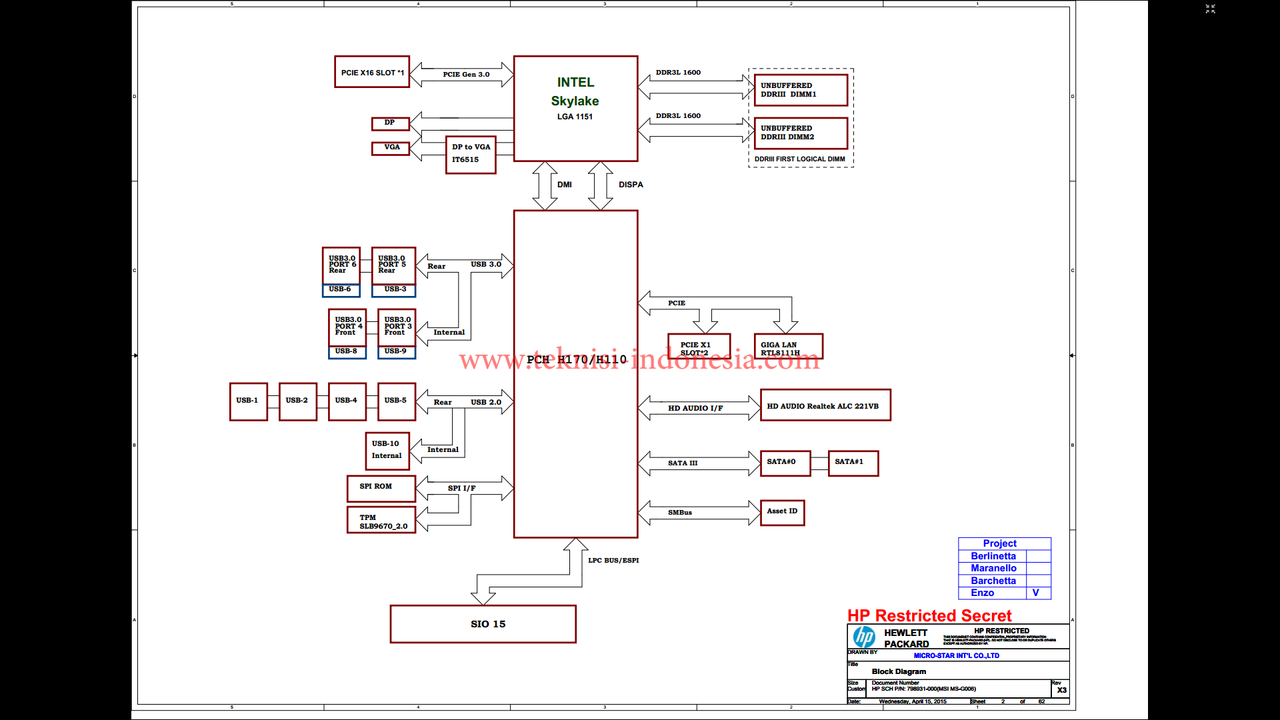Click the "SATA#0" box
The width and height of the screenshot is (1280, 720).
pyautogui.click(x=786, y=463)
